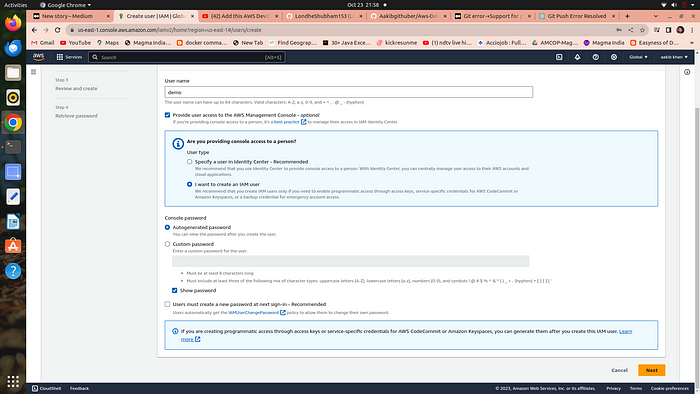Open the Gmail bookmark
Viewport: 700px width, 394px height.
point(43,43)
